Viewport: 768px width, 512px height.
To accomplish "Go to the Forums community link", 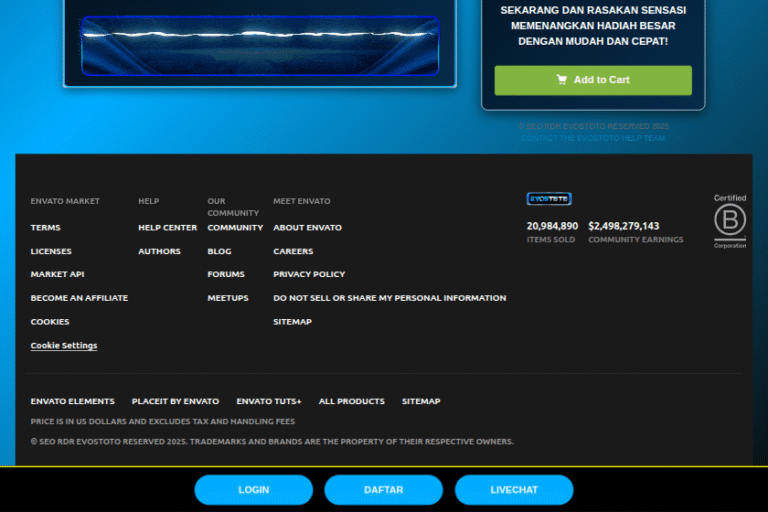I will [226, 274].
